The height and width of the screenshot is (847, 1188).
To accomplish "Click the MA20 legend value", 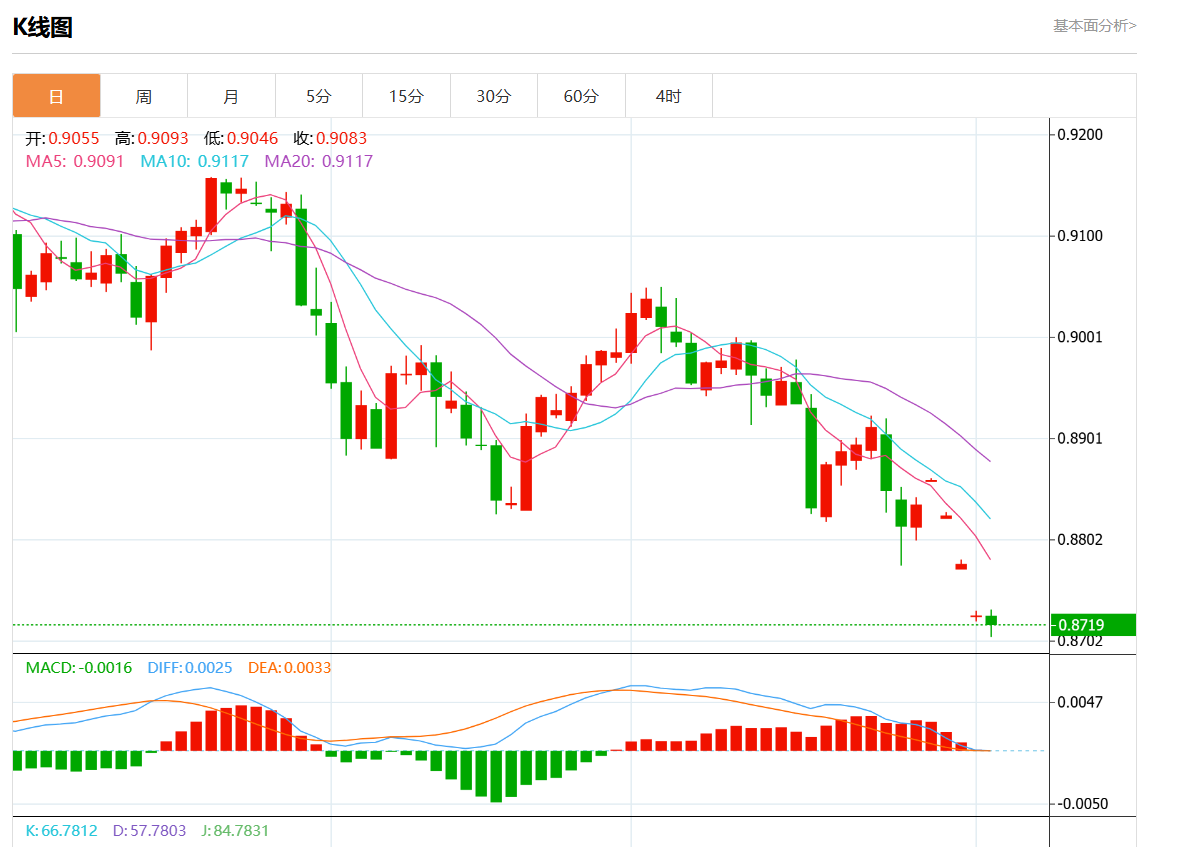I will click(x=318, y=161).
